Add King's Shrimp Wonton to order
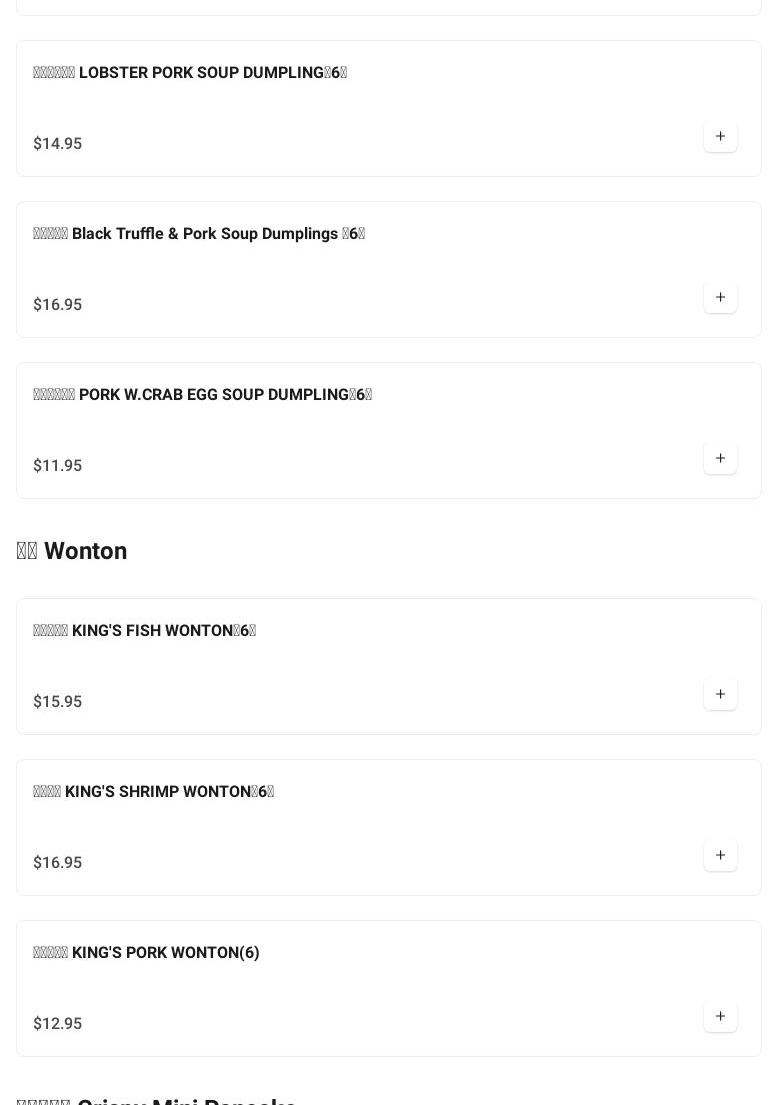 [x=720, y=856]
